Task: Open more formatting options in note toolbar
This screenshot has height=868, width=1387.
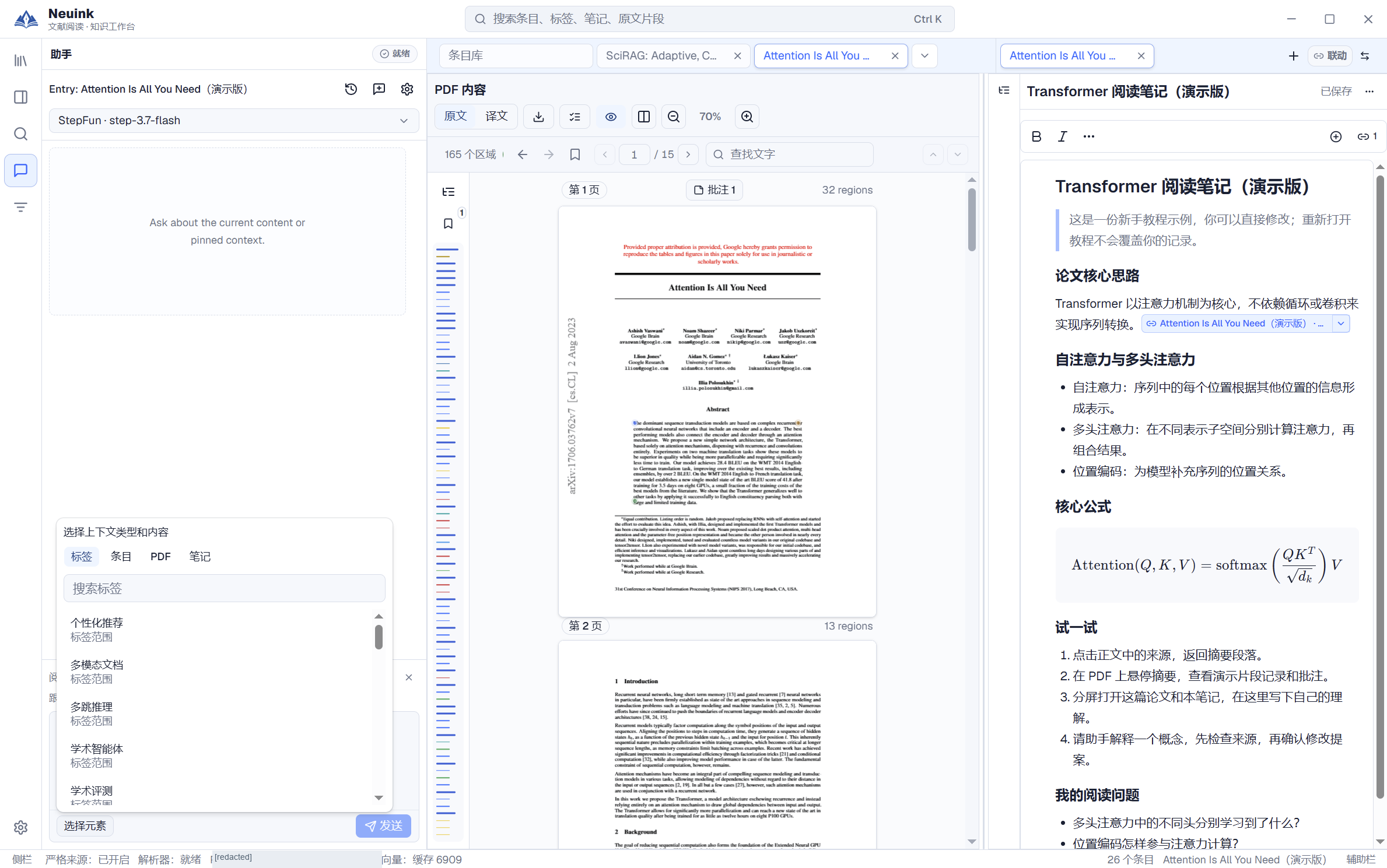Action: pos(1089,136)
